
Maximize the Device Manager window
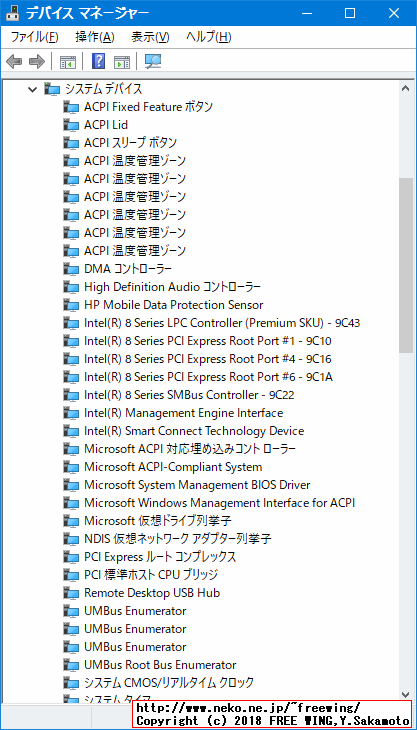pyautogui.click(x=350, y=14)
